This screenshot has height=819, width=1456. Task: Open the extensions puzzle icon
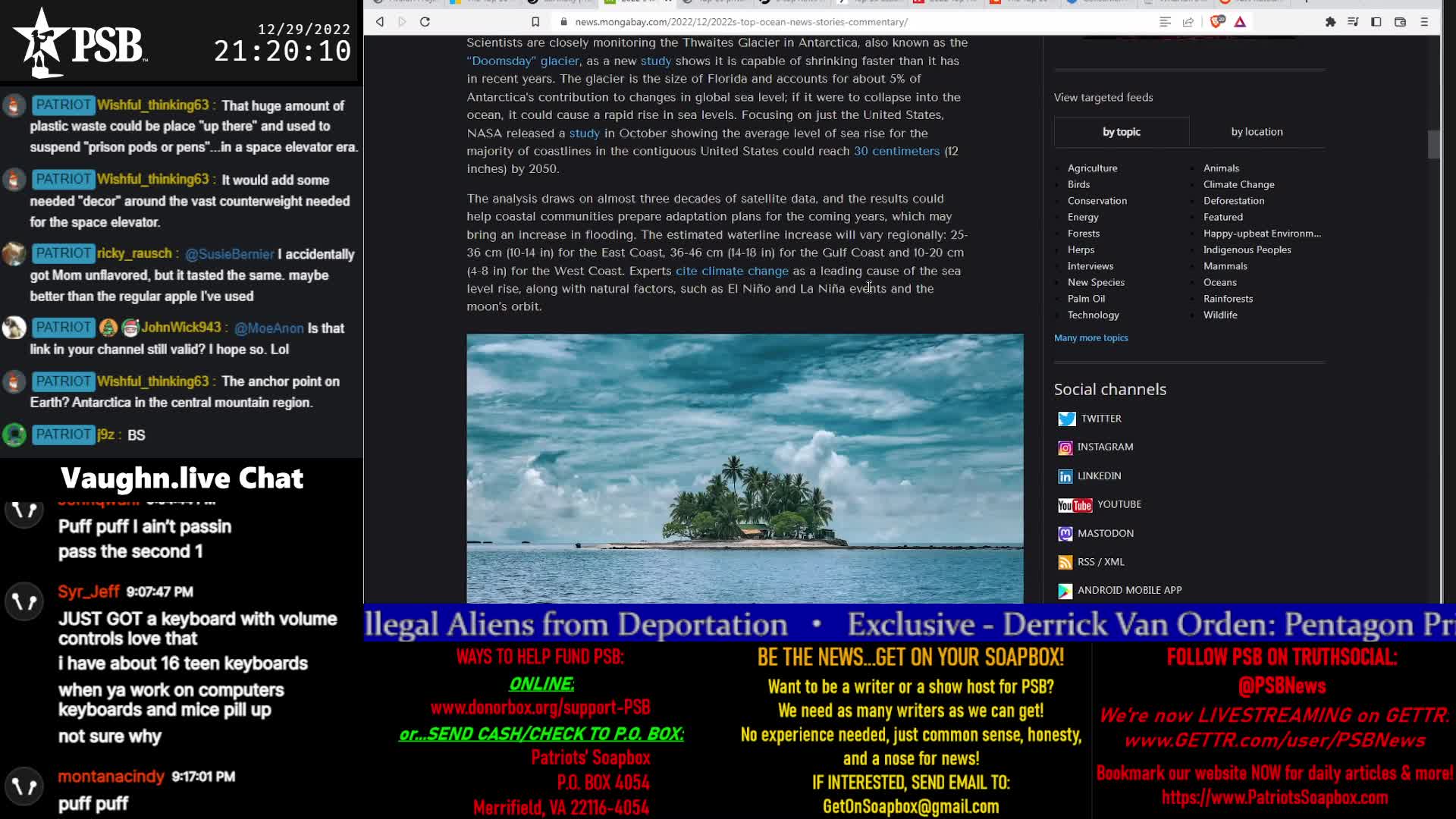point(1330,22)
